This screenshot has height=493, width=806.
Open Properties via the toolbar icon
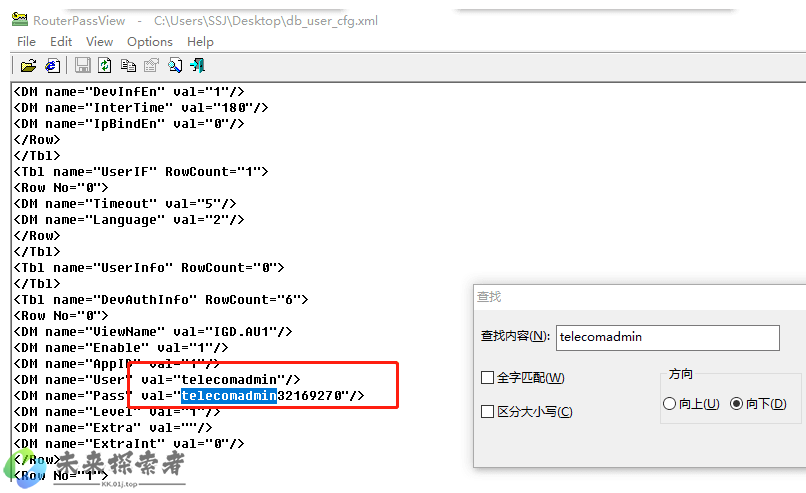pyautogui.click(x=151, y=66)
